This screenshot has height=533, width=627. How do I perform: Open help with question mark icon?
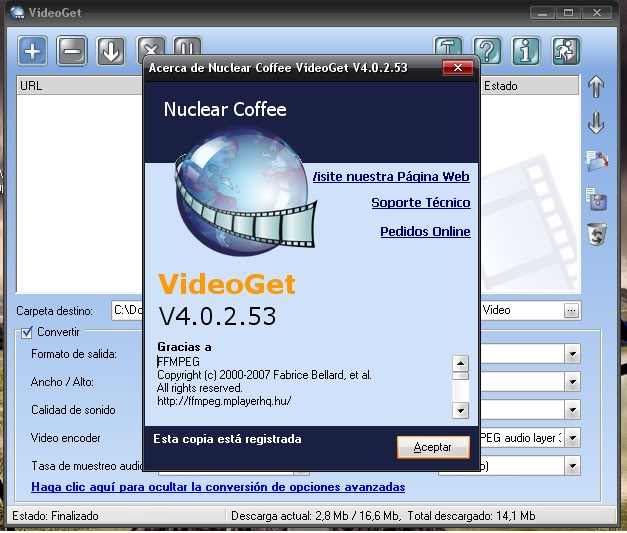click(x=487, y=51)
